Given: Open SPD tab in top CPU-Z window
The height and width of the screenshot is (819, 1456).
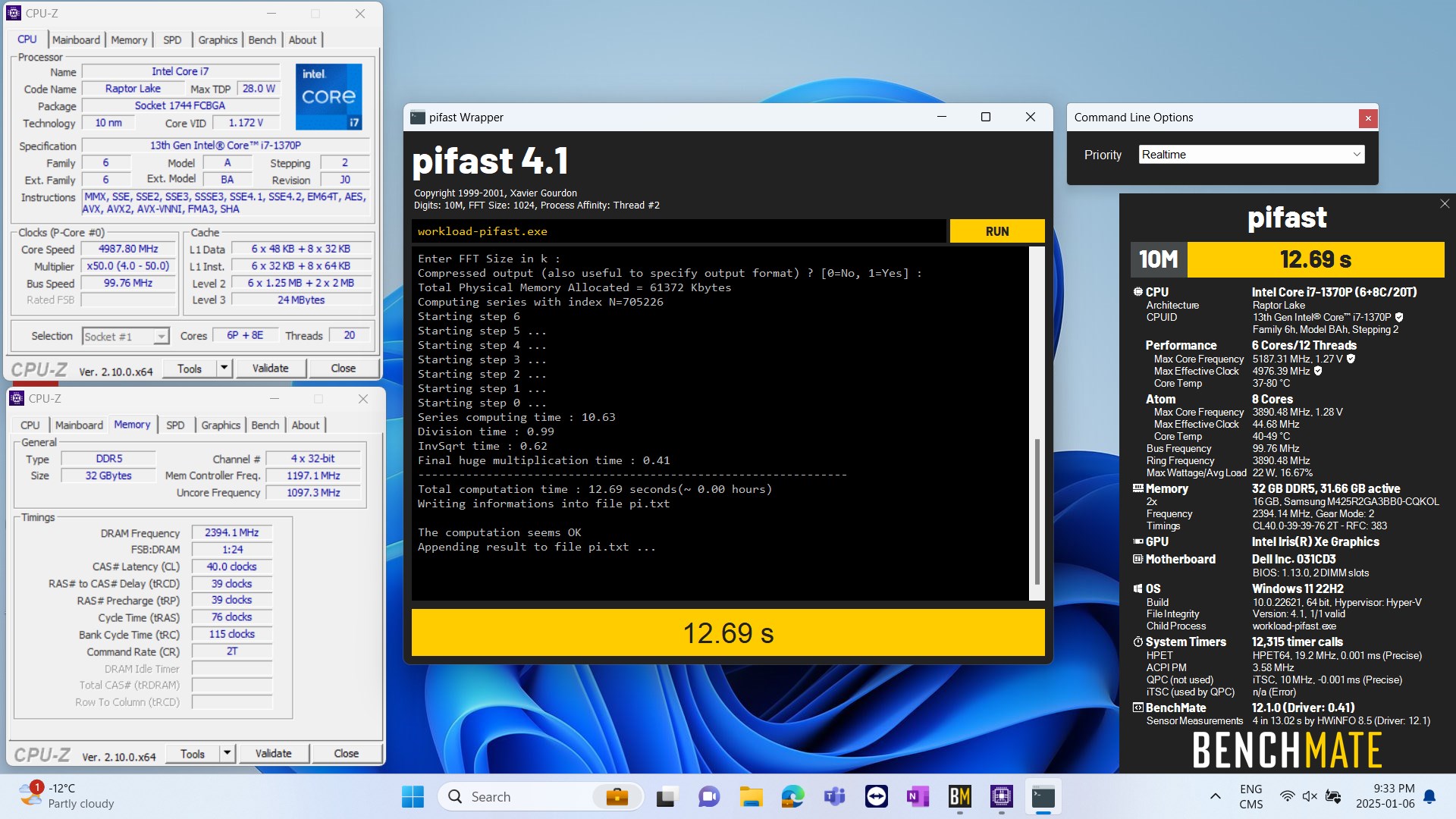Looking at the screenshot, I should pos(172,39).
